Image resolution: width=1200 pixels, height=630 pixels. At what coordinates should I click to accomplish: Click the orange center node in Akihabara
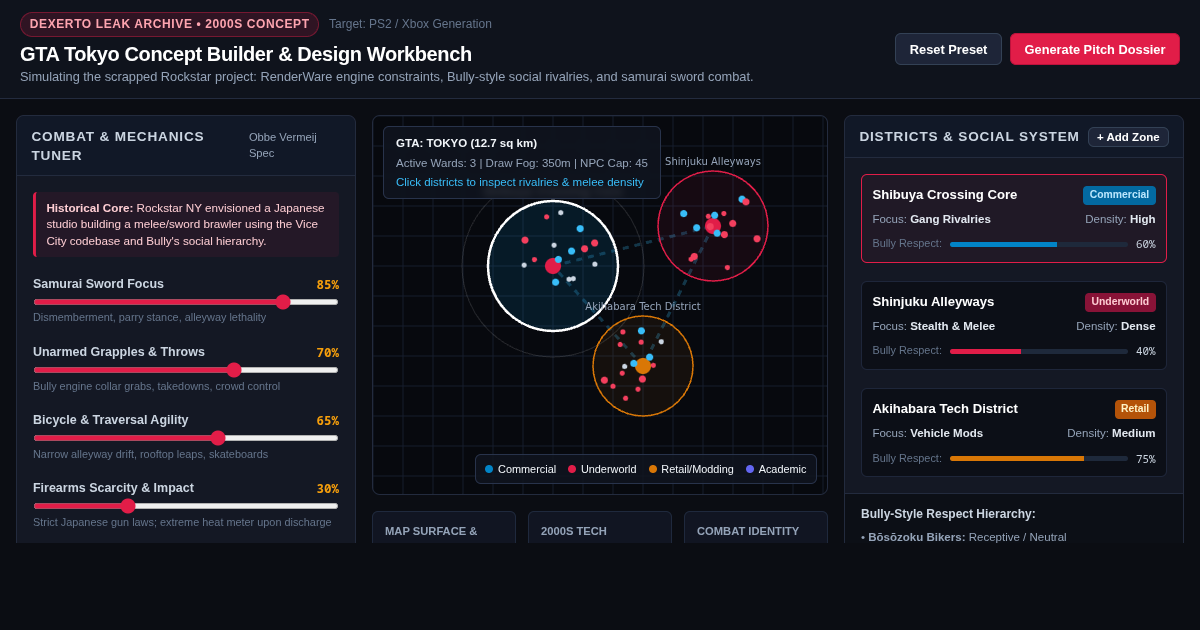643,366
